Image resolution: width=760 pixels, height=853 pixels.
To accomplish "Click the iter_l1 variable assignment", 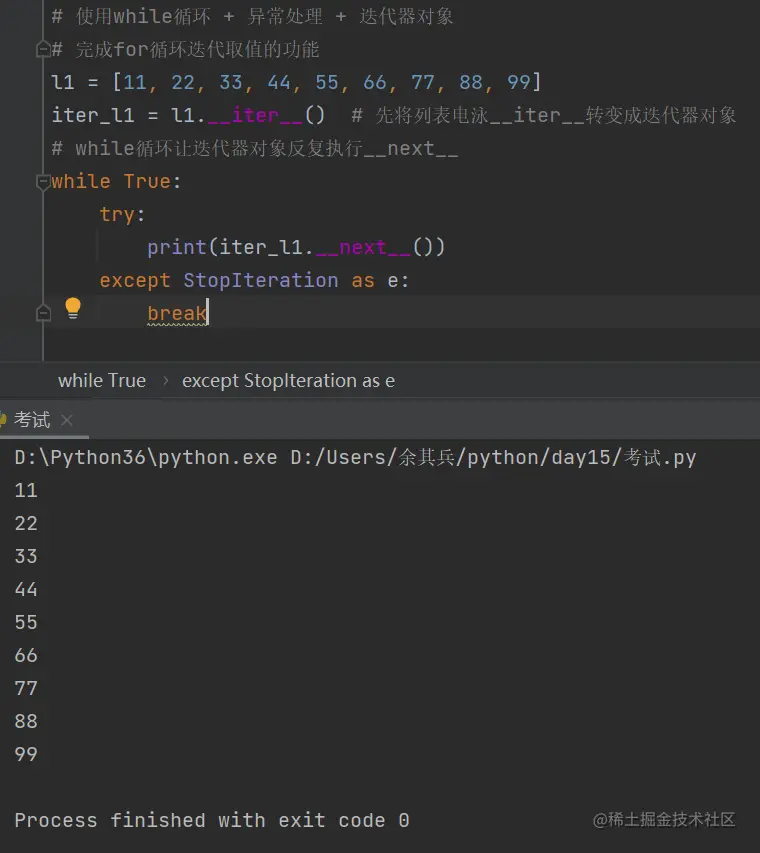I will point(93,115).
